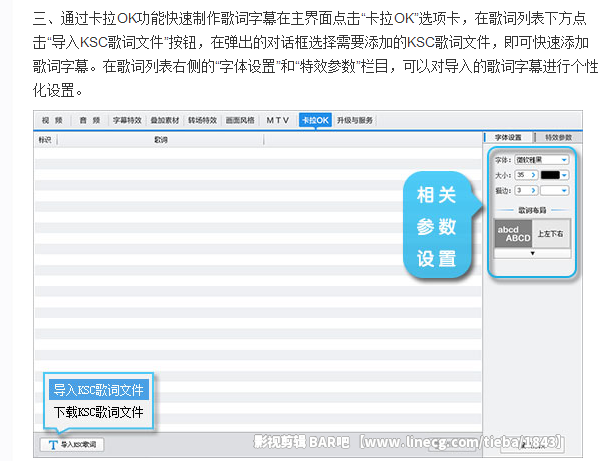Choose 下载KSC歌词文件 from the popup menu

click(98, 412)
